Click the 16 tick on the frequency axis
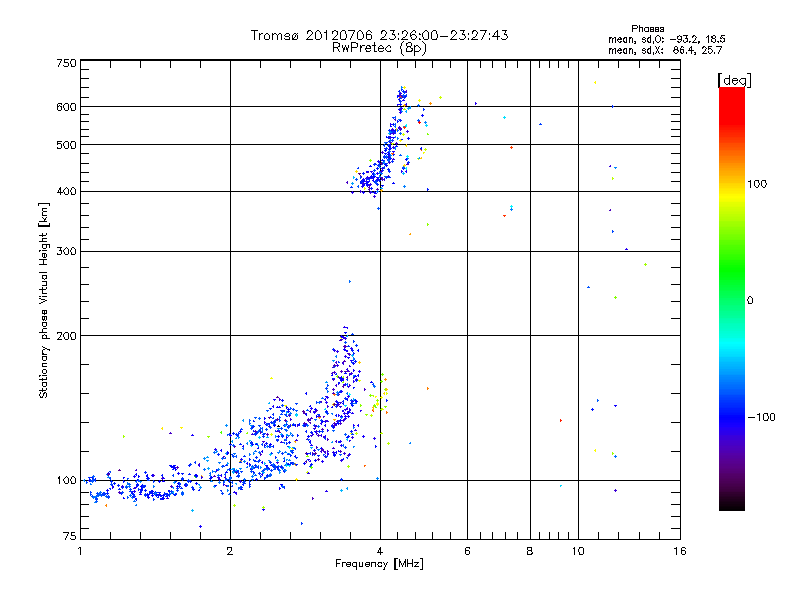This screenshot has width=800, height=600. (679, 552)
